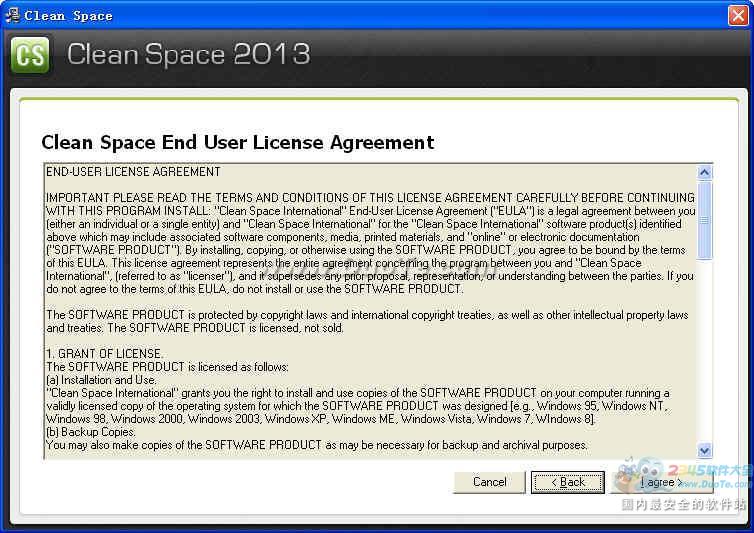The height and width of the screenshot is (533, 754).
Task: Close the Clean Space installer window
Action: (738, 15)
